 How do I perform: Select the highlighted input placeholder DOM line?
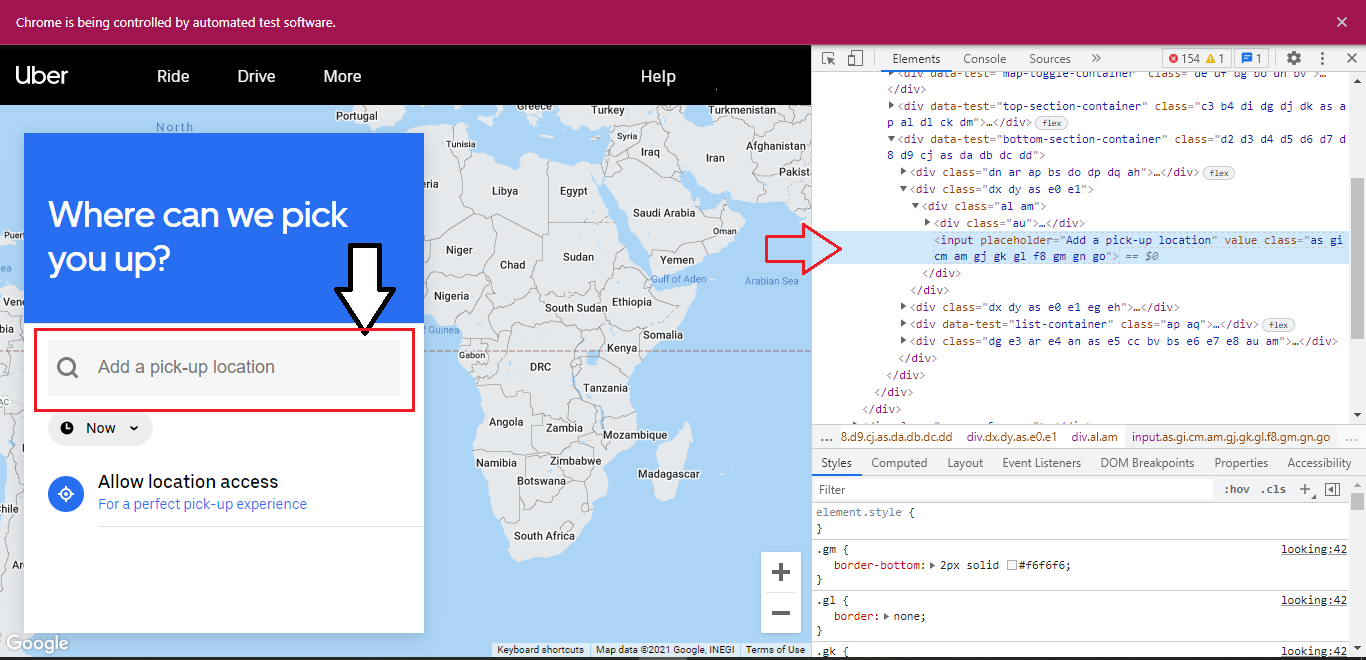(x=1081, y=248)
